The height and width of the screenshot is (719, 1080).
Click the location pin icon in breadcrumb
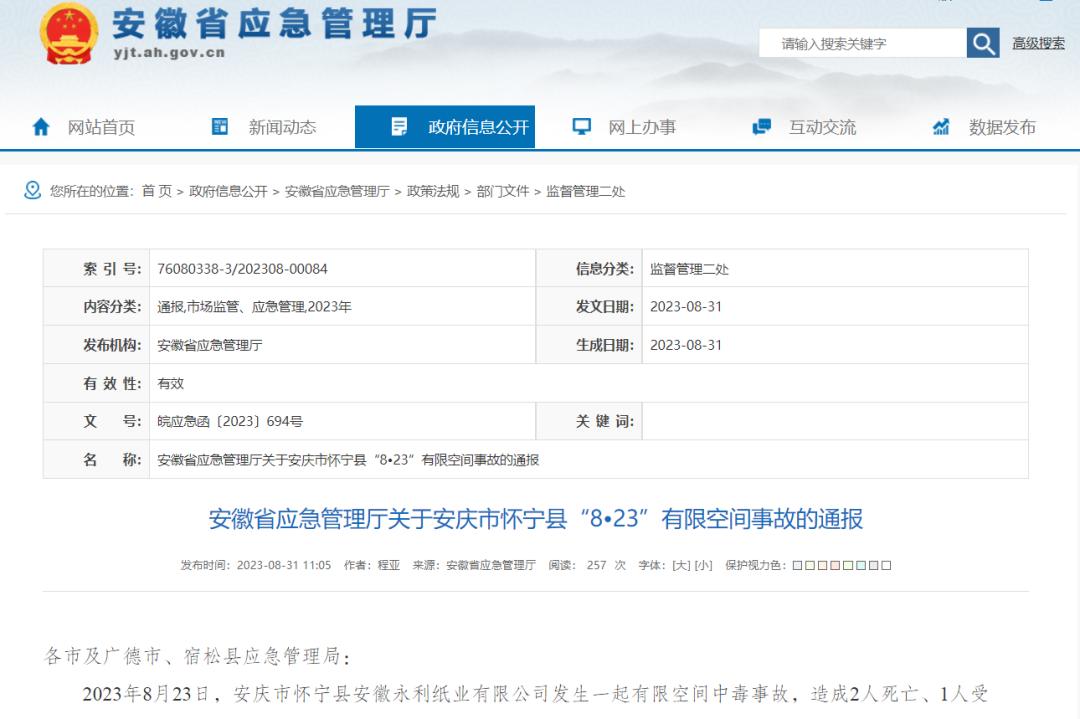(33, 191)
